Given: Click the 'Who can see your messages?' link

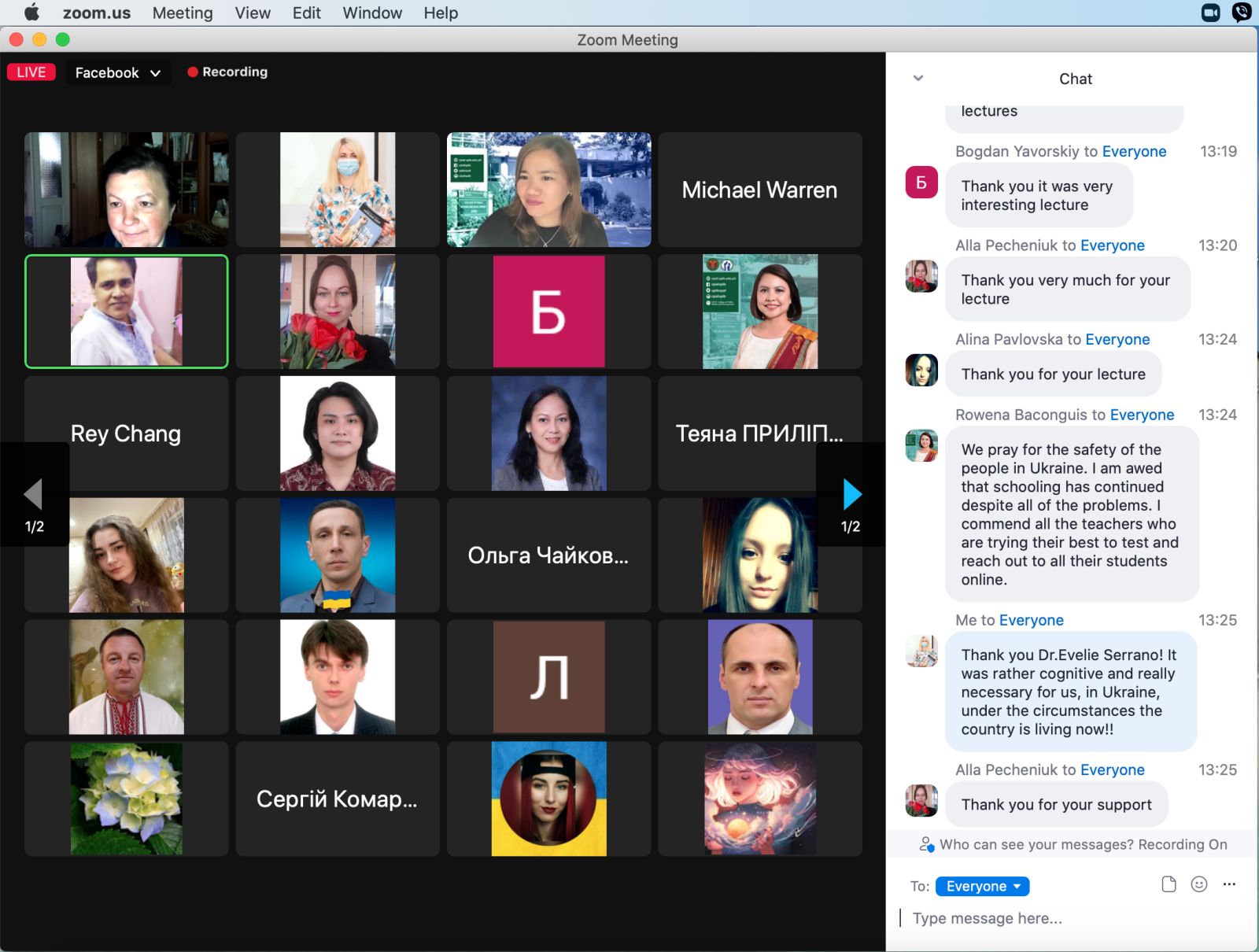Looking at the screenshot, I should (1036, 844).
